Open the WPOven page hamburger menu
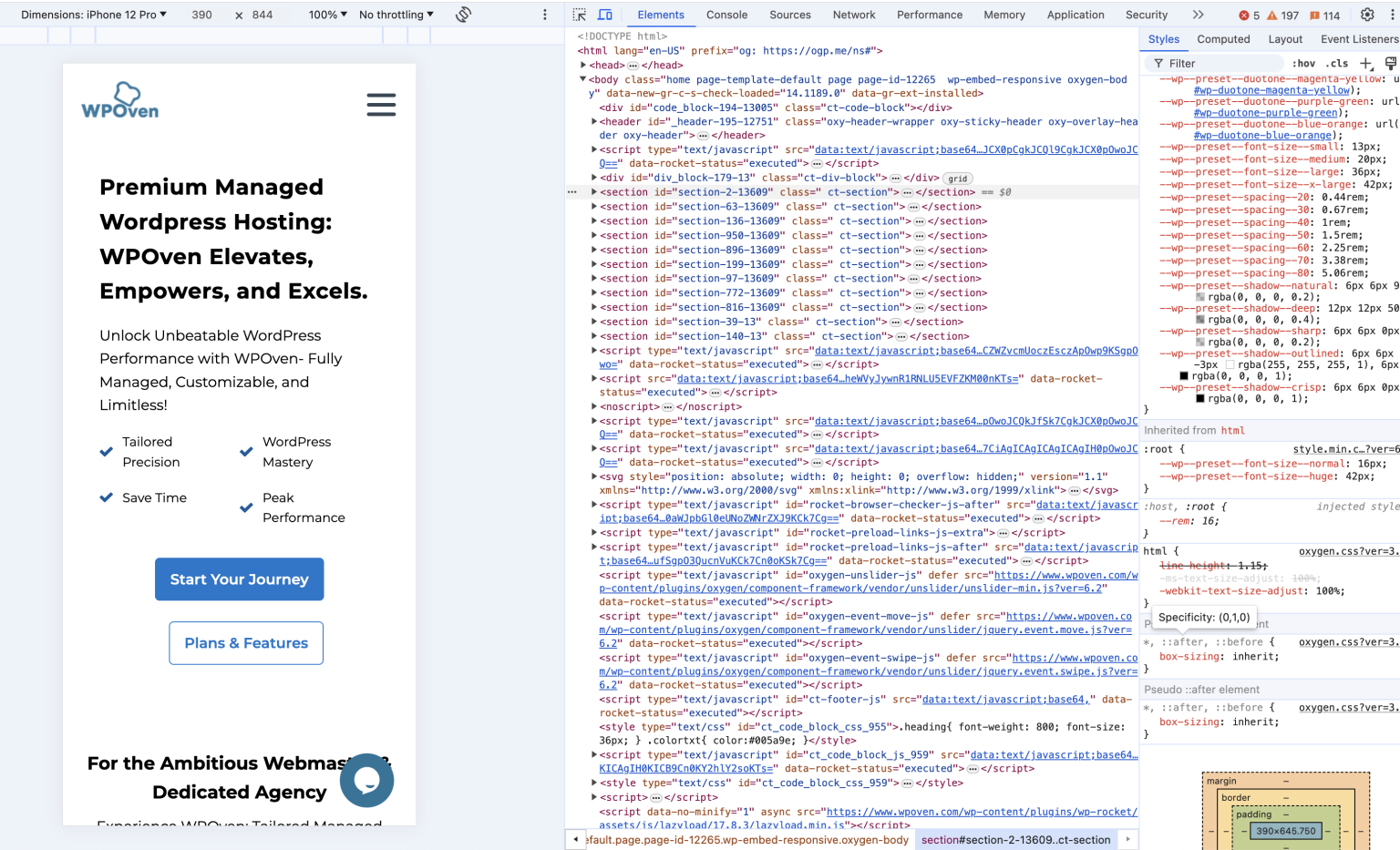Screen dimensions: 1400x850 [381, 105]
